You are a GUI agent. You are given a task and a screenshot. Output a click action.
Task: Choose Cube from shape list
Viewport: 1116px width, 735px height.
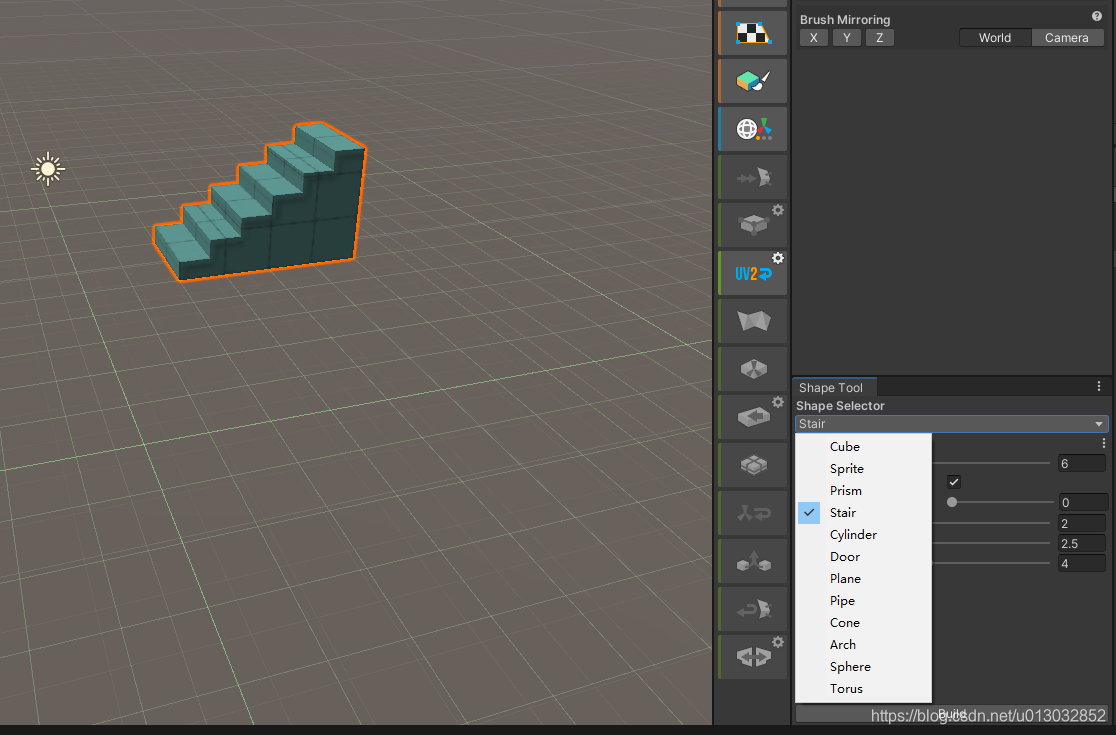pos(863,446)
